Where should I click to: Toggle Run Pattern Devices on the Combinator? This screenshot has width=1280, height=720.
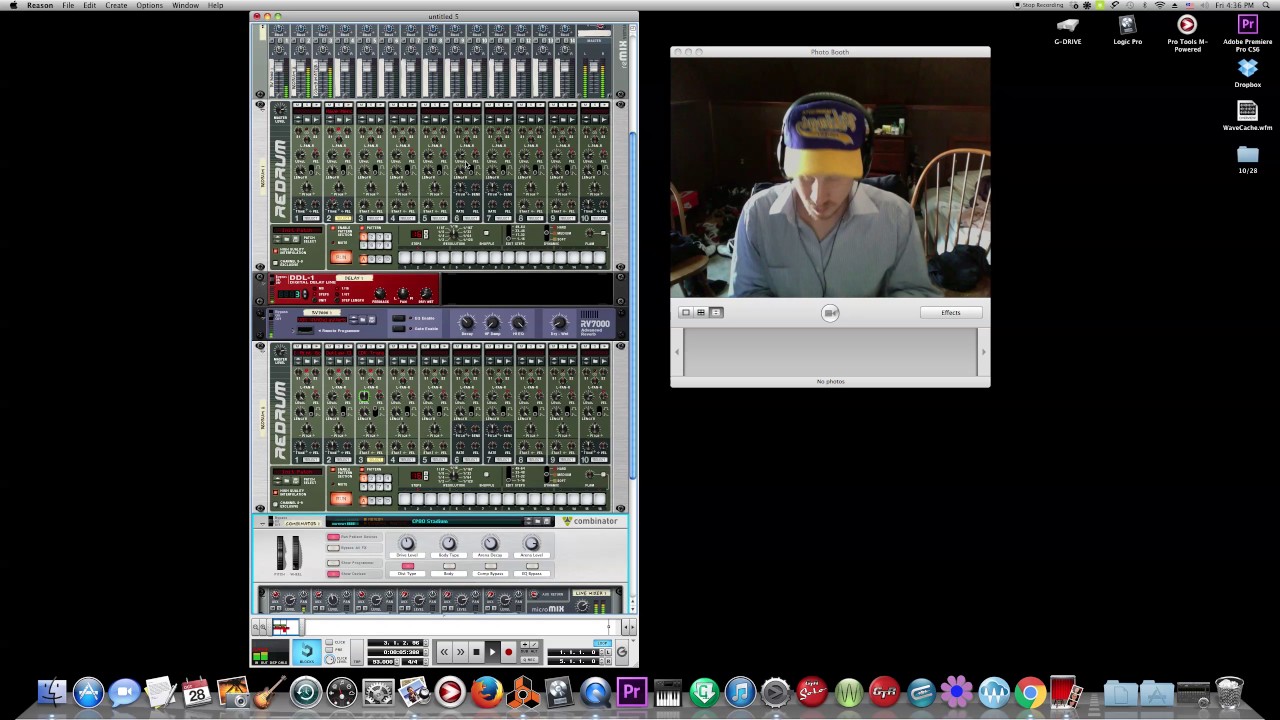point(333,537)
